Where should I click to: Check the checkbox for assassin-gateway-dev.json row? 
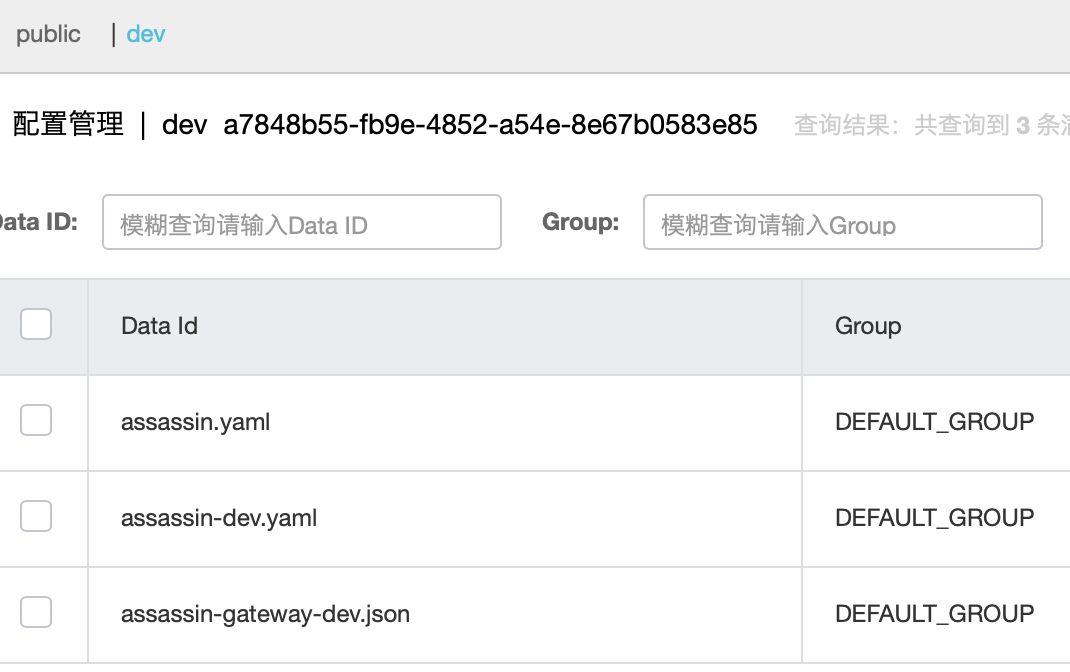(36, 612)
